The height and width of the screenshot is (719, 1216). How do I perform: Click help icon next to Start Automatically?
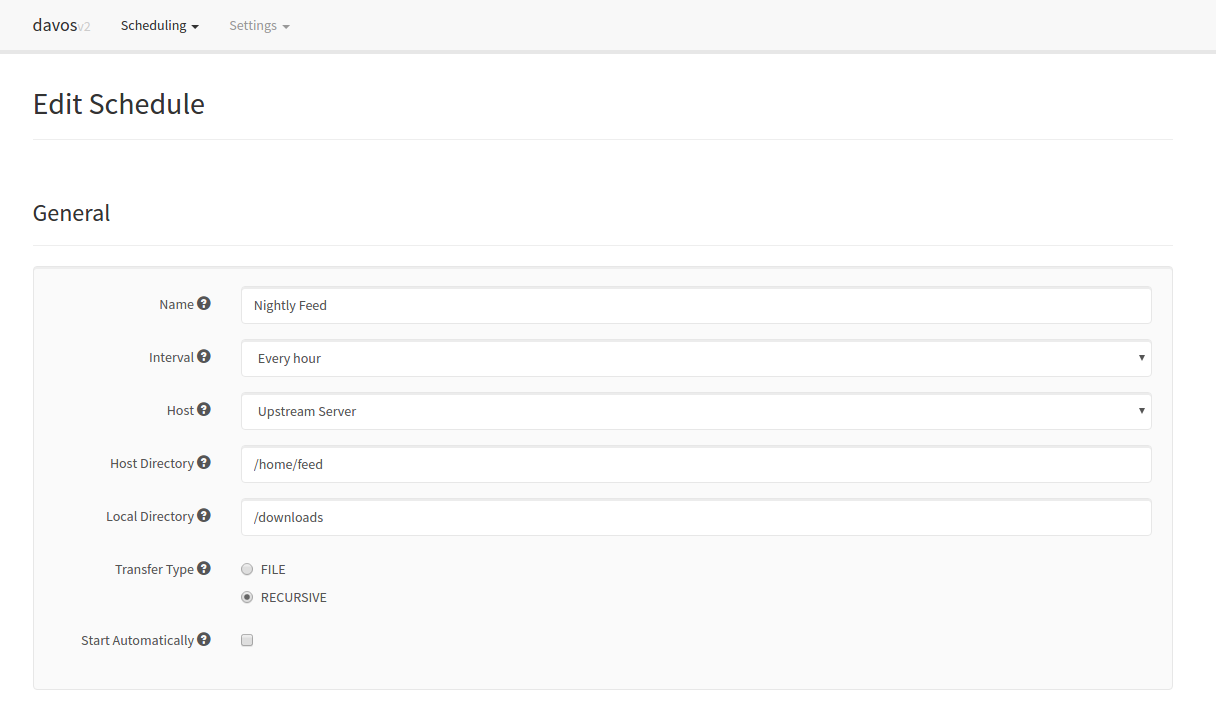point(204,639)
